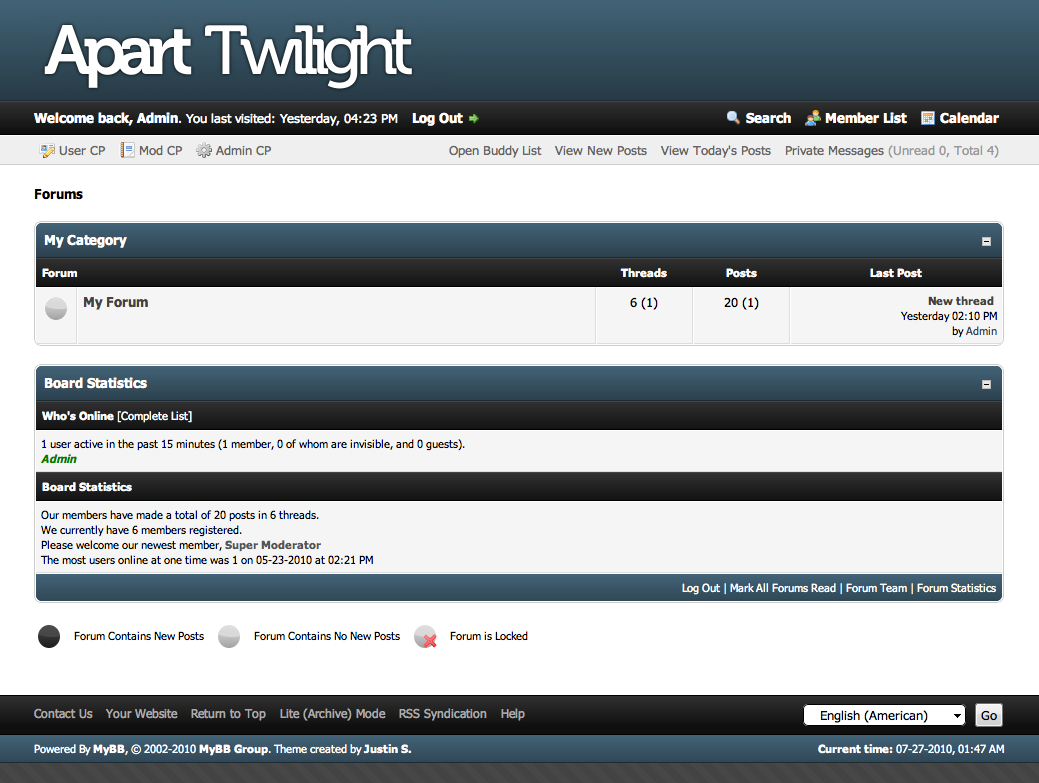Screen dimensions: 1039x783
Task: Open Admin CP
Action: click(243, 150)
